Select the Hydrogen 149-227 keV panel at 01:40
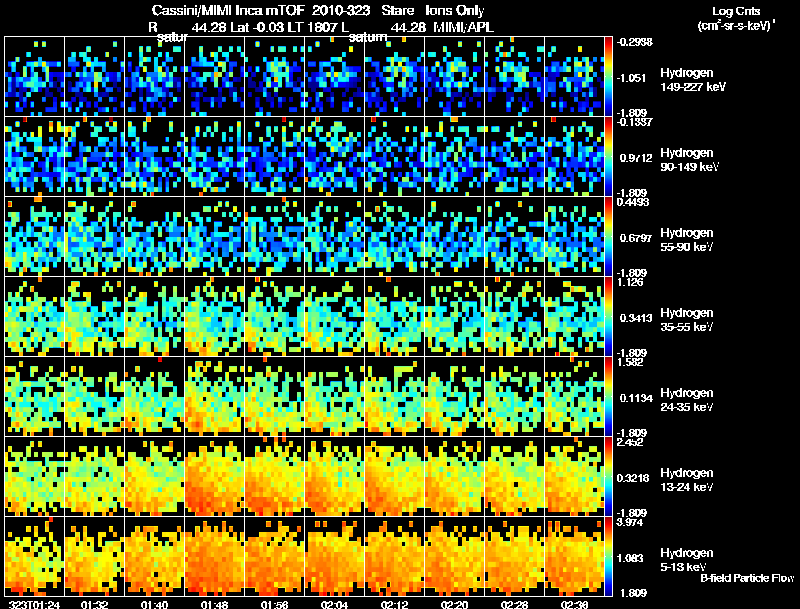 155,77
